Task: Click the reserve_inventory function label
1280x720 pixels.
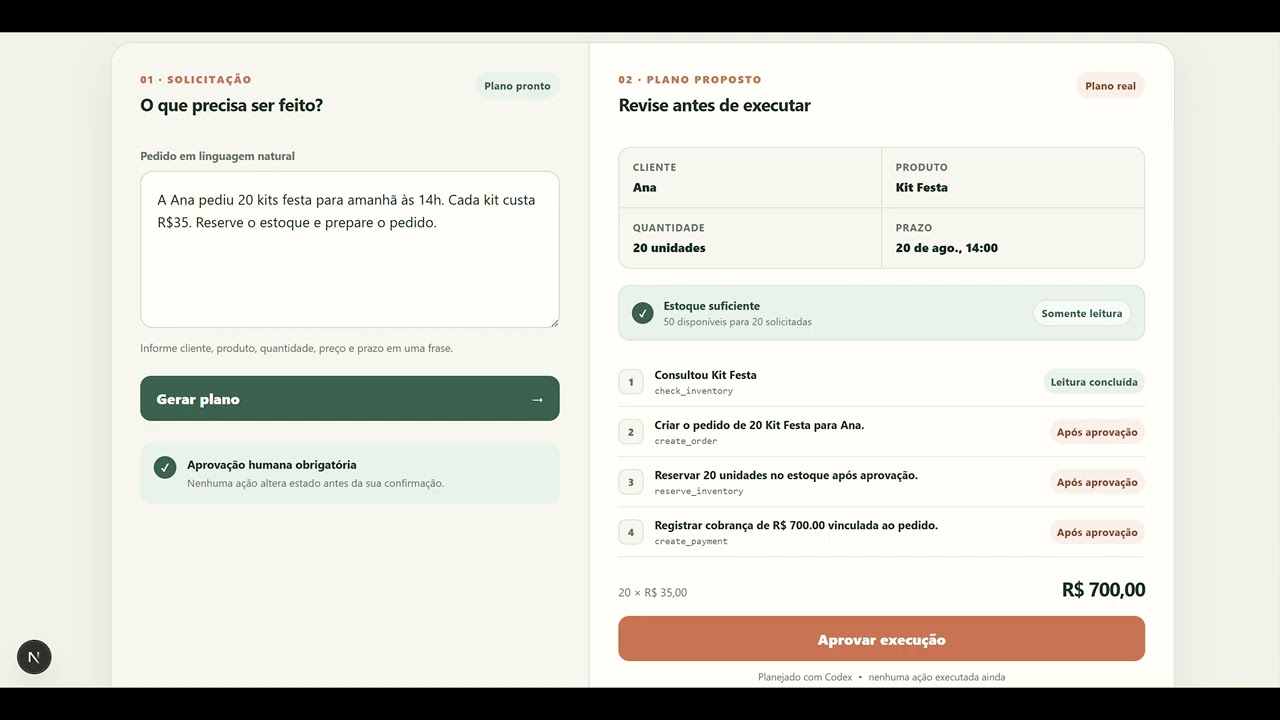Action: (x=699, y=491)
